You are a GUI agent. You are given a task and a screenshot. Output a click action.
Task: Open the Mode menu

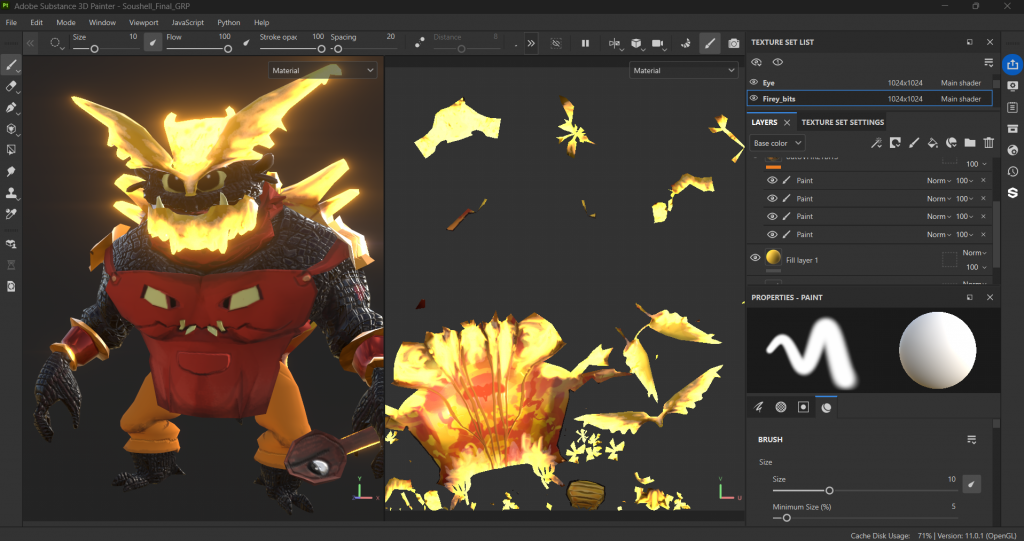coord(65,22)
